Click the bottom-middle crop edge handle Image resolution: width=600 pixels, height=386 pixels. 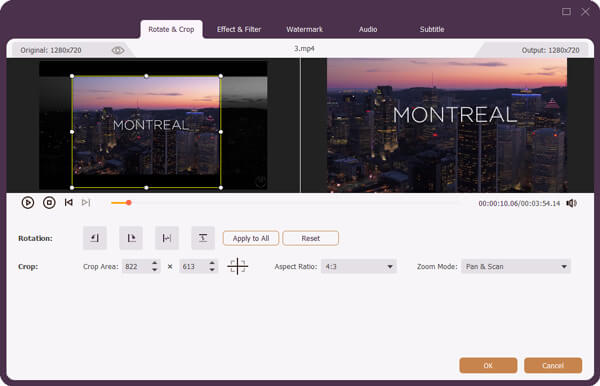click(146, 188)
